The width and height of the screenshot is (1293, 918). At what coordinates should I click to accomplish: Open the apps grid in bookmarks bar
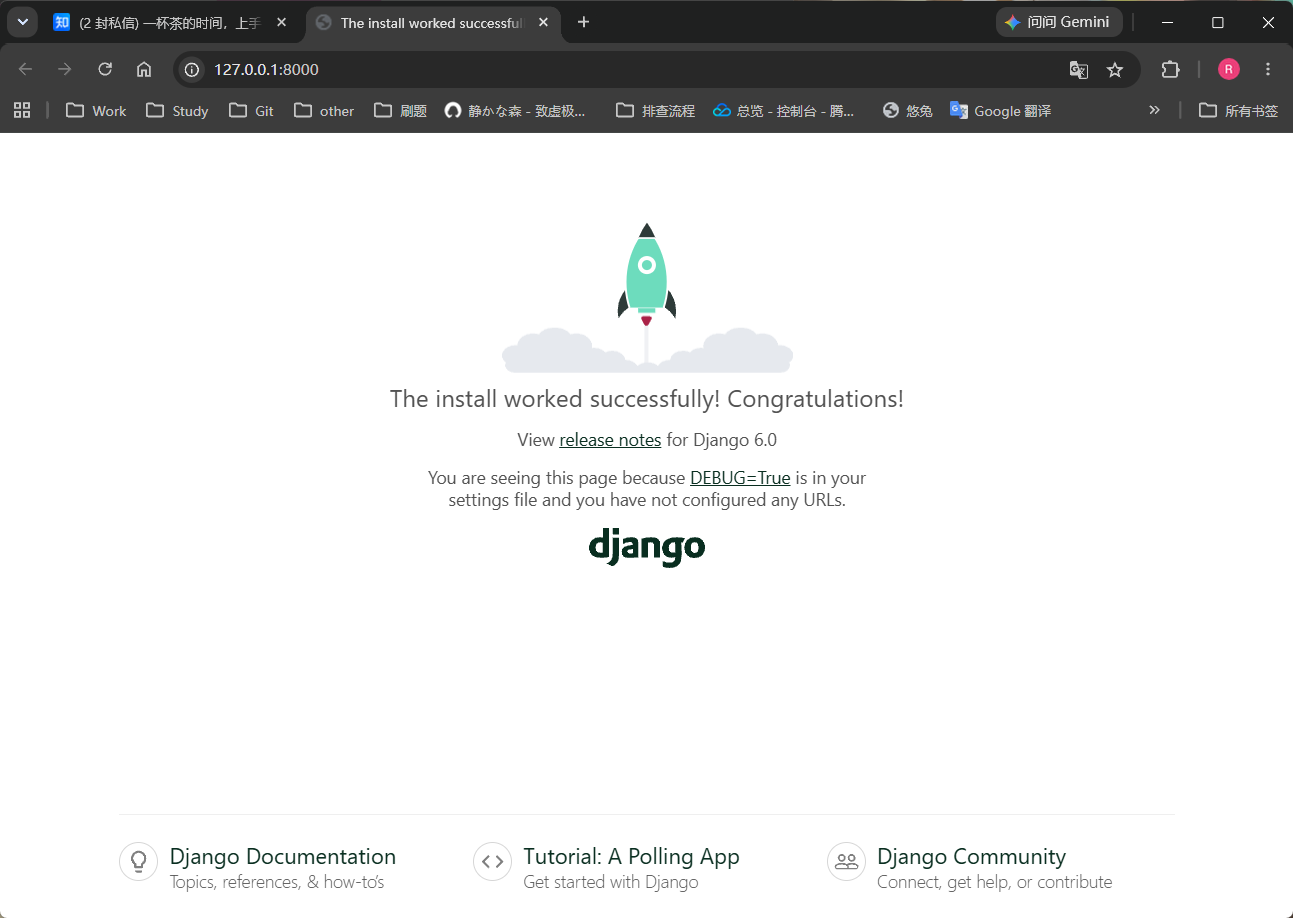(x=22, y=110)
